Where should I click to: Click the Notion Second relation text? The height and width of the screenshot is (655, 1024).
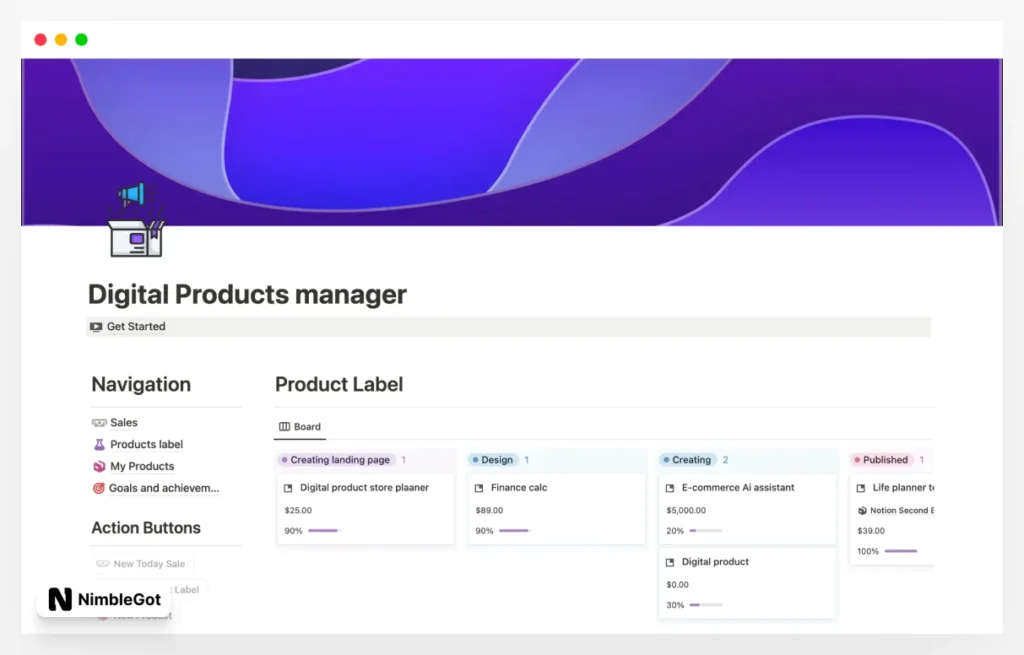(902, 511)
